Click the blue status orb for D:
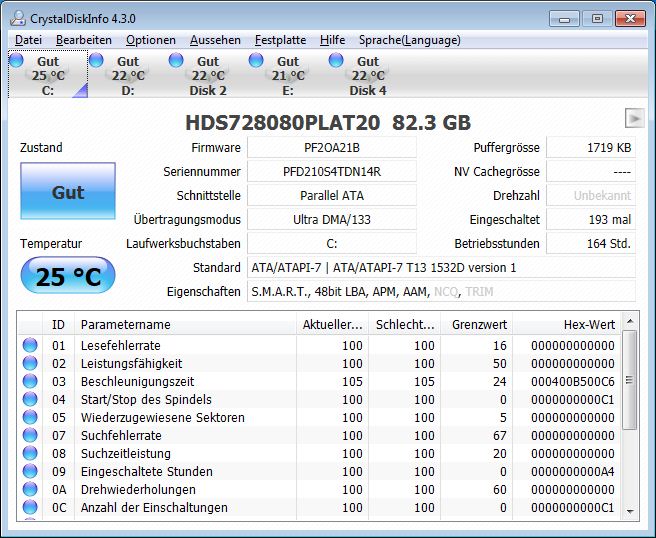 tap(96, 60)
